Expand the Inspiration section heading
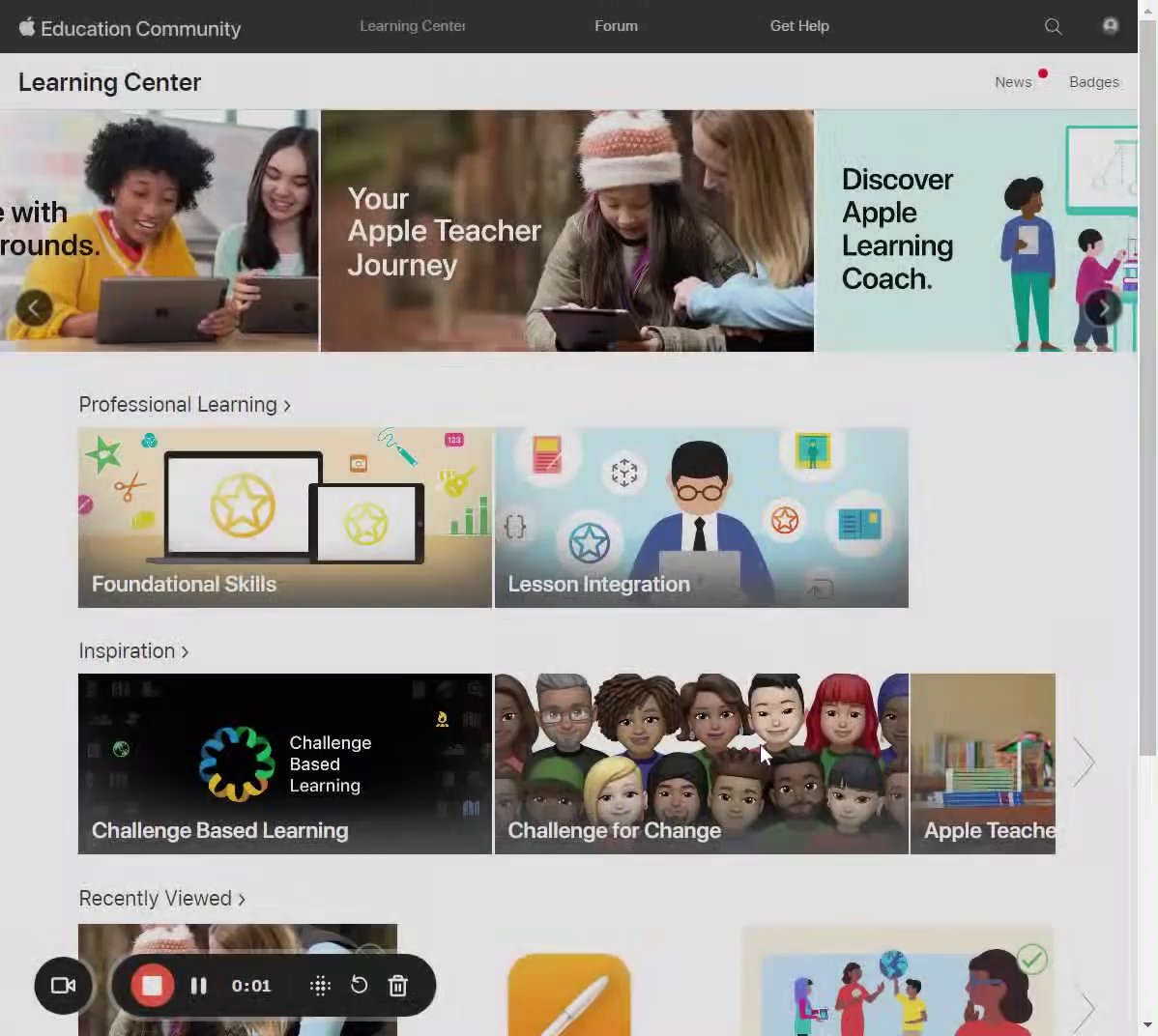 133,651
